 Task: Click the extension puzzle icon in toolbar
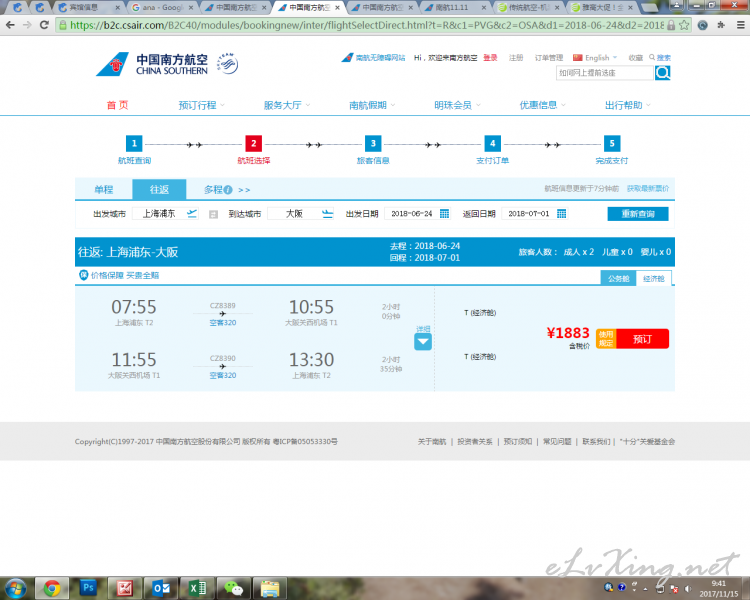point(721,25)
